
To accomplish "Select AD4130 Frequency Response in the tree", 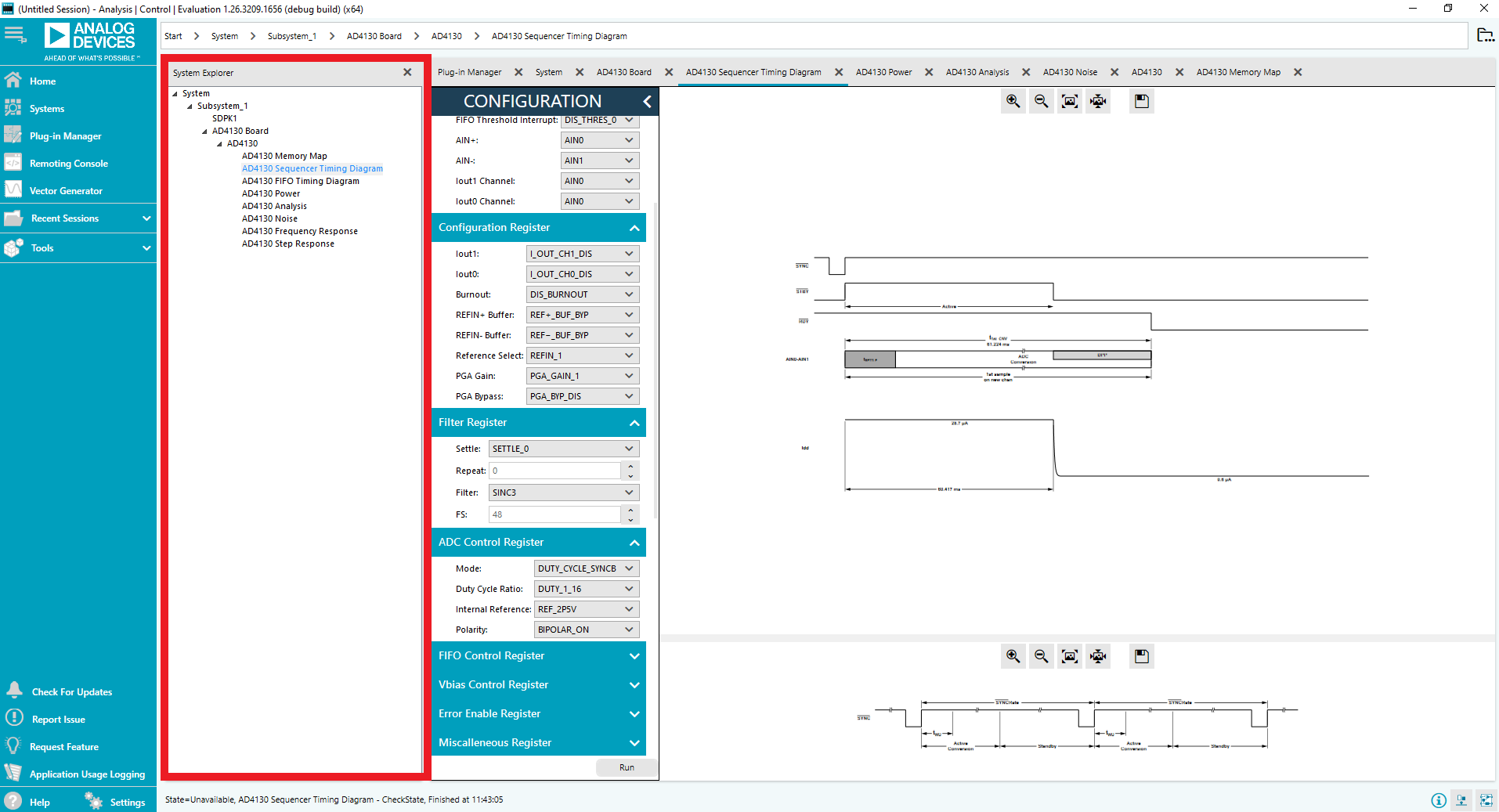I will [300, 231].
